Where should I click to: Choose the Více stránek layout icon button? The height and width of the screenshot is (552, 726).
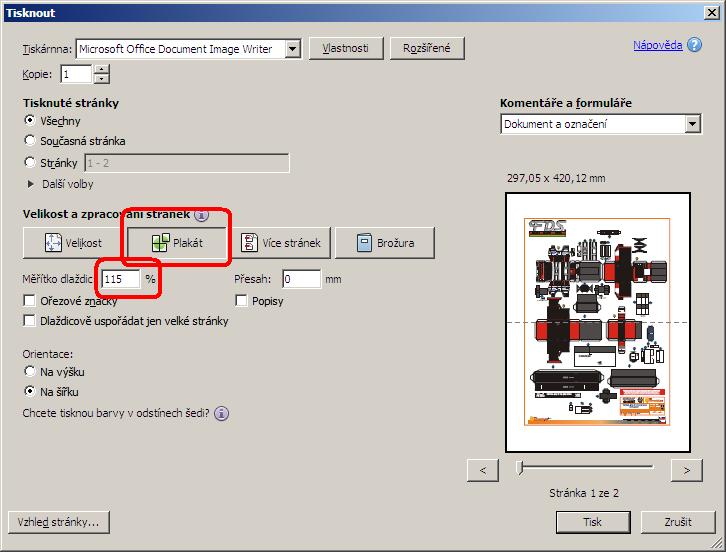point(282,243)
